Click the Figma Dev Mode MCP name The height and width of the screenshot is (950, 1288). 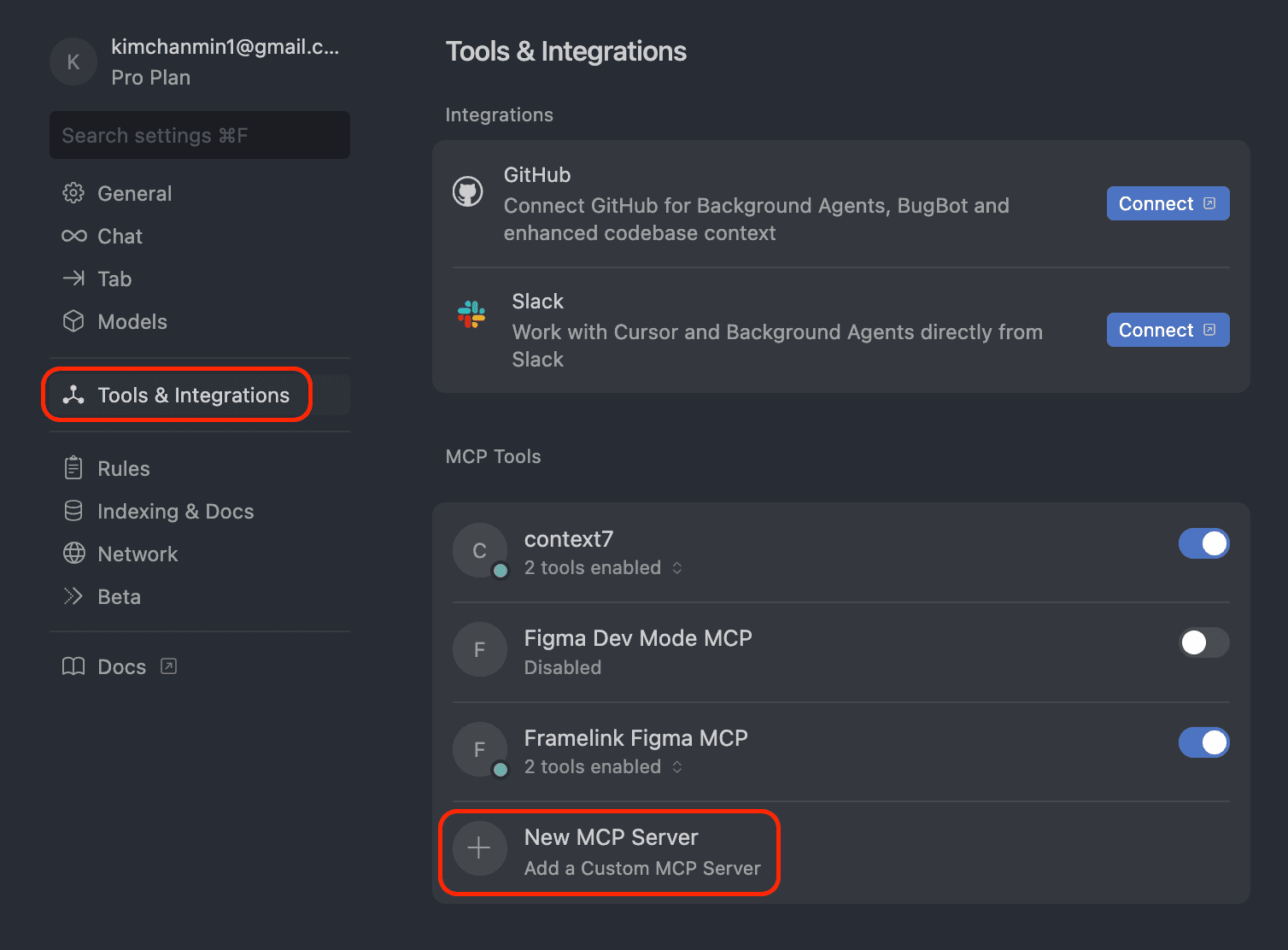[638, 638]
